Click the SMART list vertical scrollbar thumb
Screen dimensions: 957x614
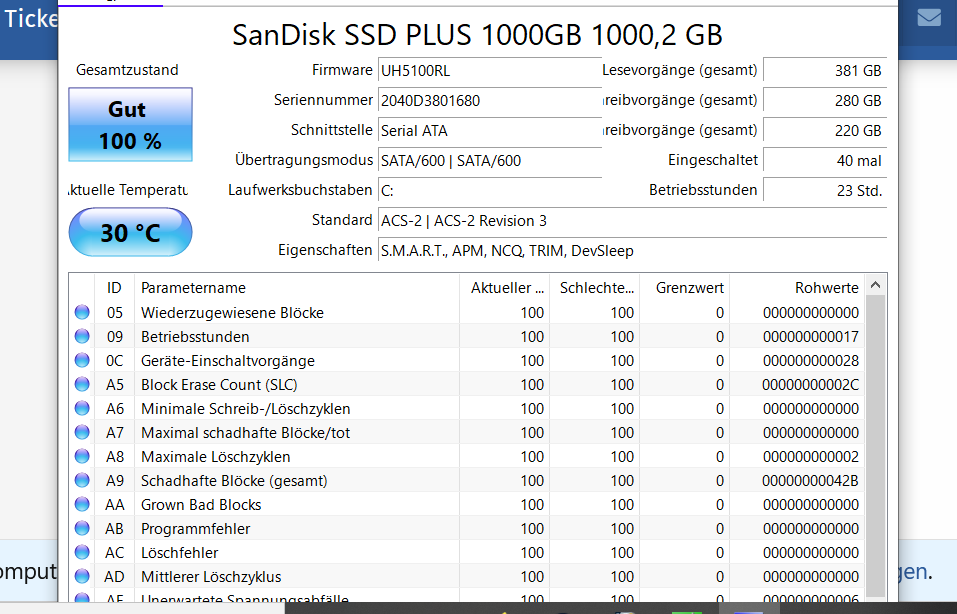[875, 446]
